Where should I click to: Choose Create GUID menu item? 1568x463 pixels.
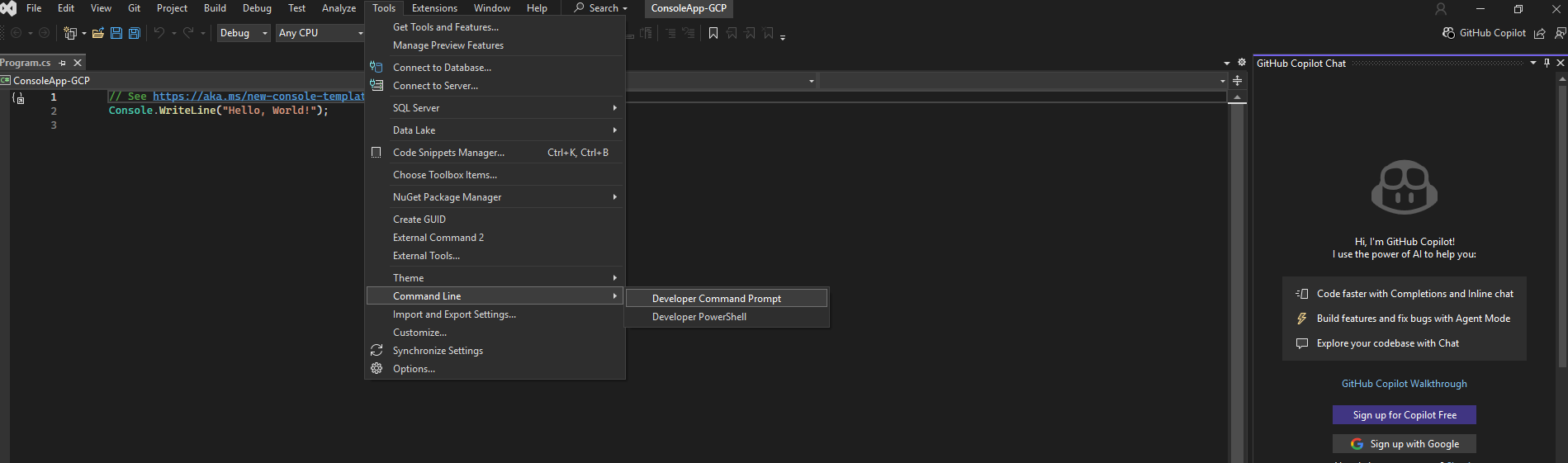(x=495, y=220)
